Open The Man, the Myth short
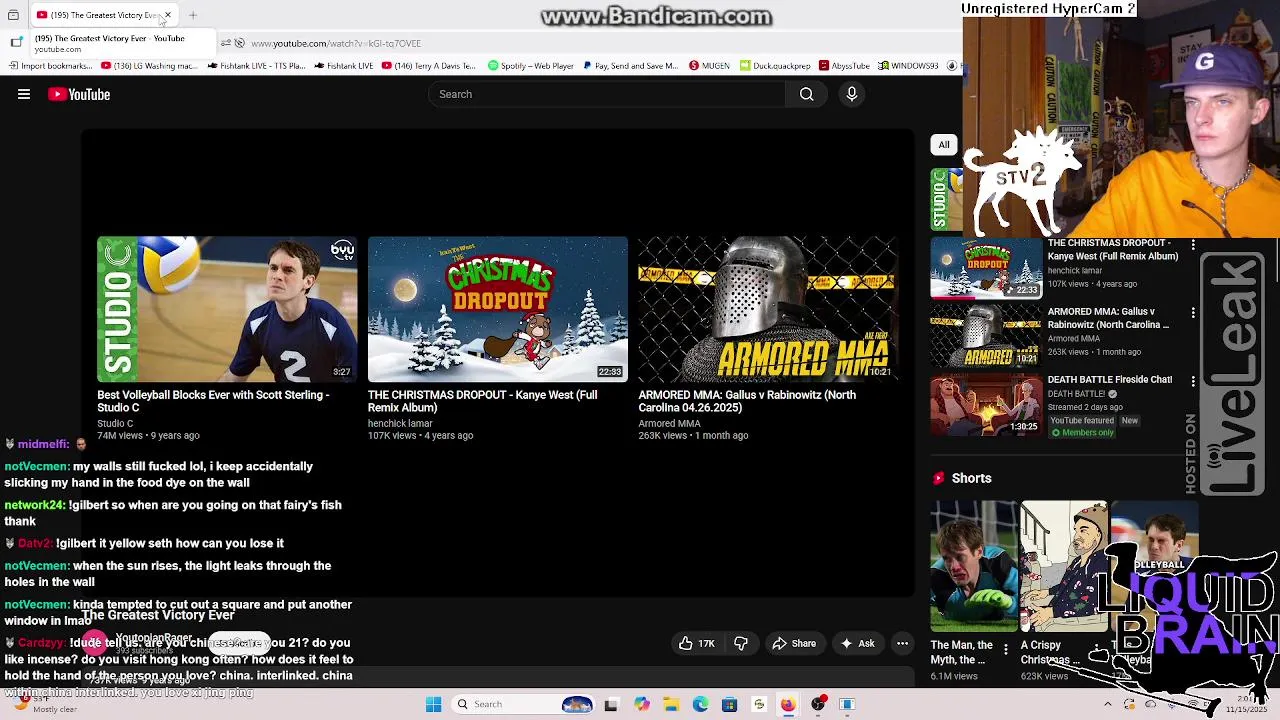This screenshot has width=1280, height=720. point(974,566)
